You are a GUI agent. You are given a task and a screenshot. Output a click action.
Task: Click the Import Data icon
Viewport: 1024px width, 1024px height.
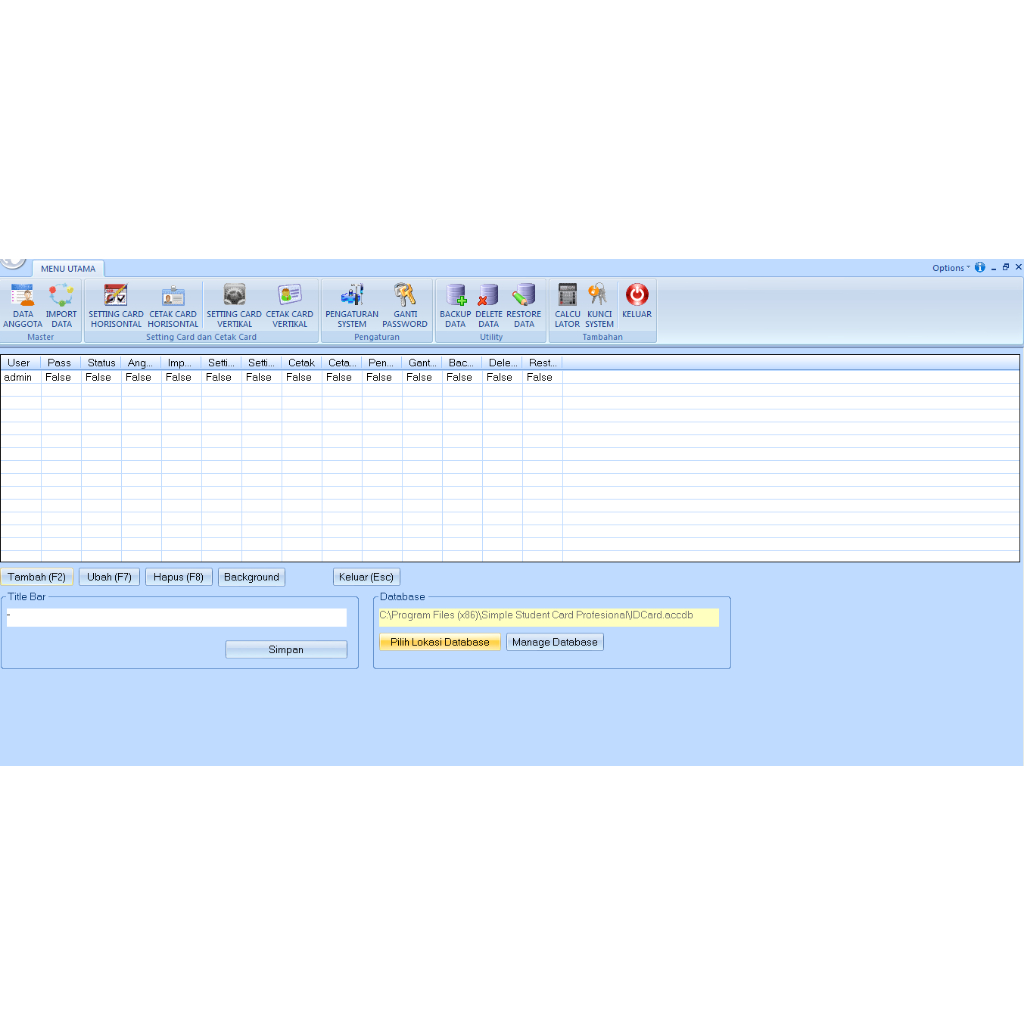[61, 305]
